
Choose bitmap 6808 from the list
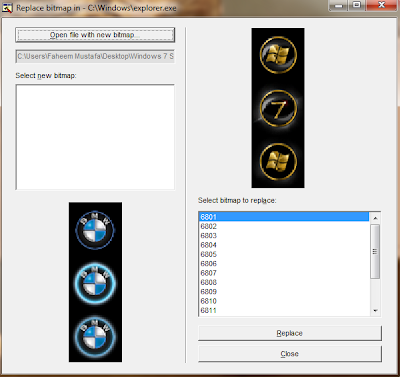tap(284, 282)
